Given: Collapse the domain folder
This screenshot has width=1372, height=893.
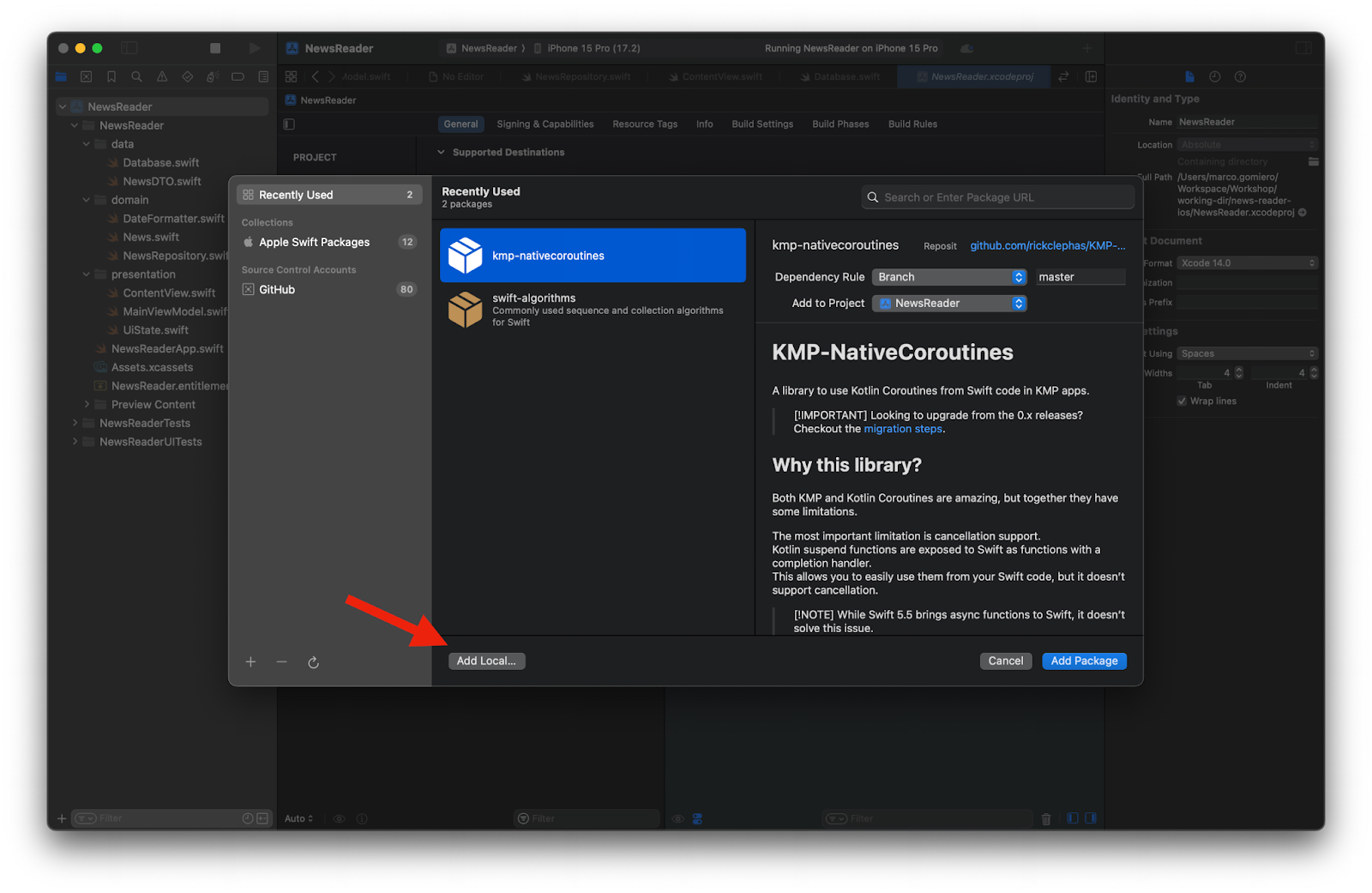Looking at the screenshot, I should coord(86,200).
